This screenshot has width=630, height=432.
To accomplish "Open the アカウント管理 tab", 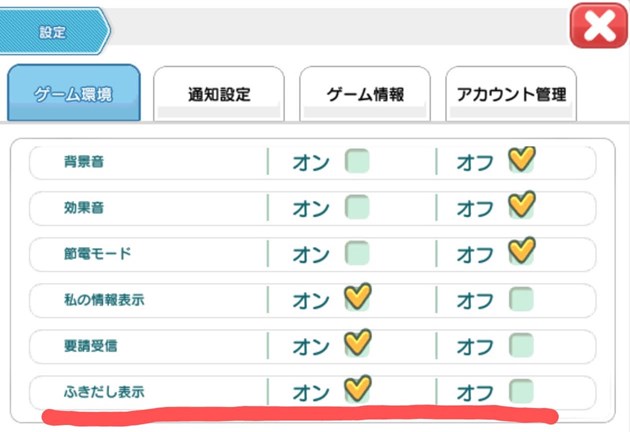I will click(x=511, y=95).
